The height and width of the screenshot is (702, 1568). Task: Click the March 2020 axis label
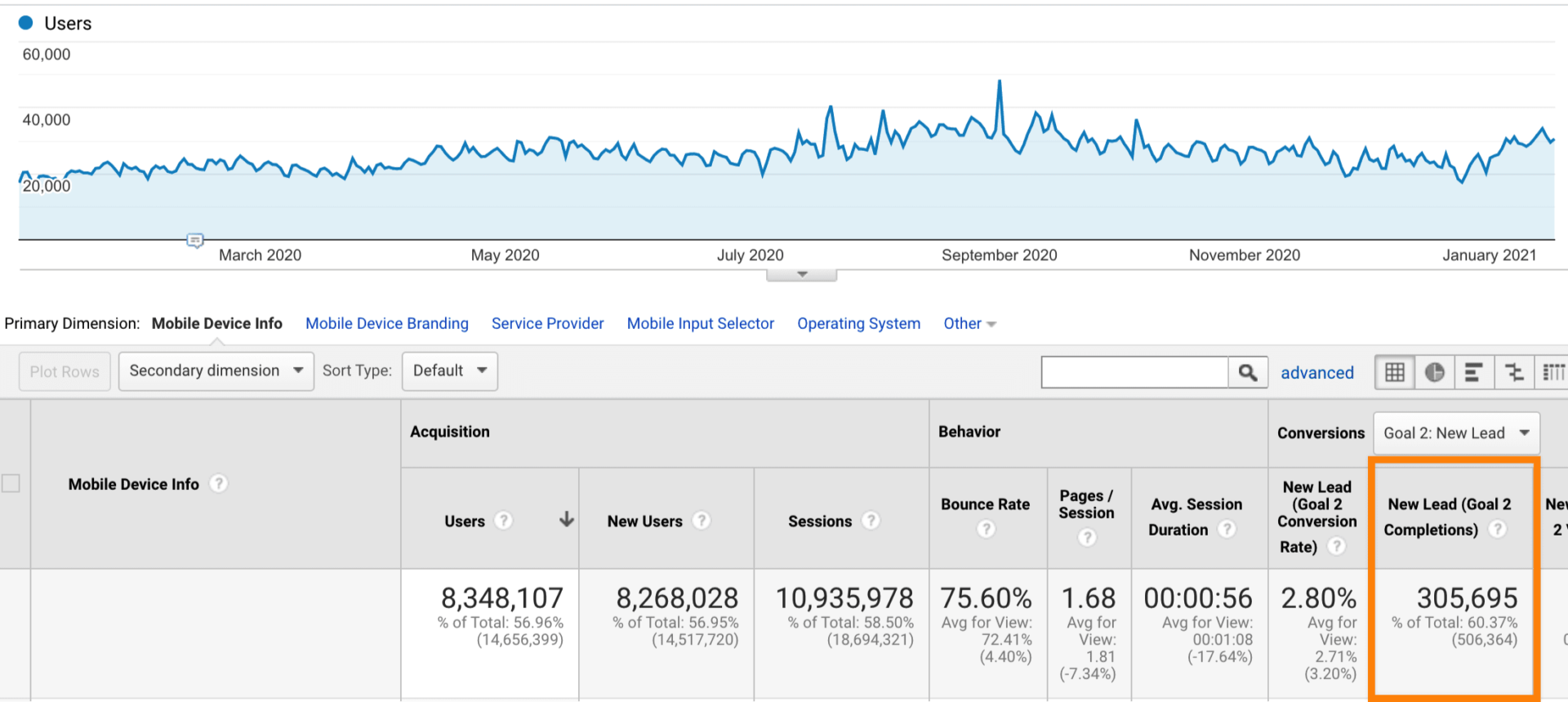261,255
